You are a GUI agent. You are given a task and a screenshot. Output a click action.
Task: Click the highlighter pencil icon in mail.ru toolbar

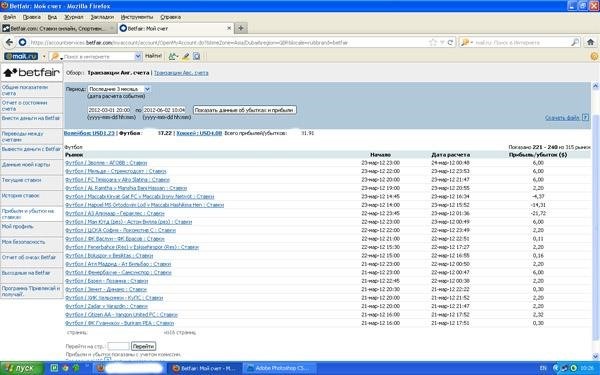pyautogui.click(x=186, y=56)
